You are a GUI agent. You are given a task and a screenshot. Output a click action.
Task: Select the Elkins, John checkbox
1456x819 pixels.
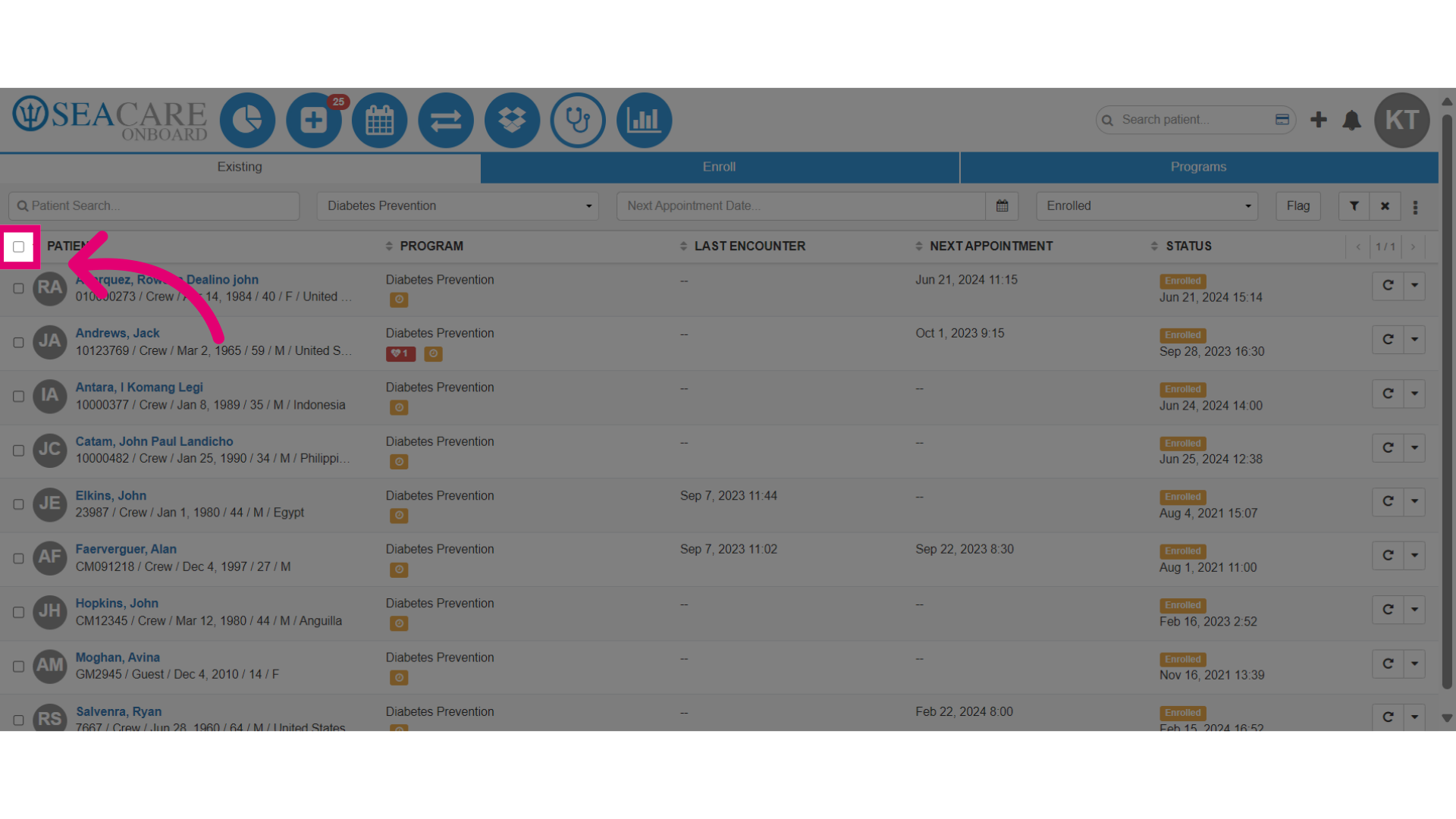pyautogui.click(x=18, y=504)
